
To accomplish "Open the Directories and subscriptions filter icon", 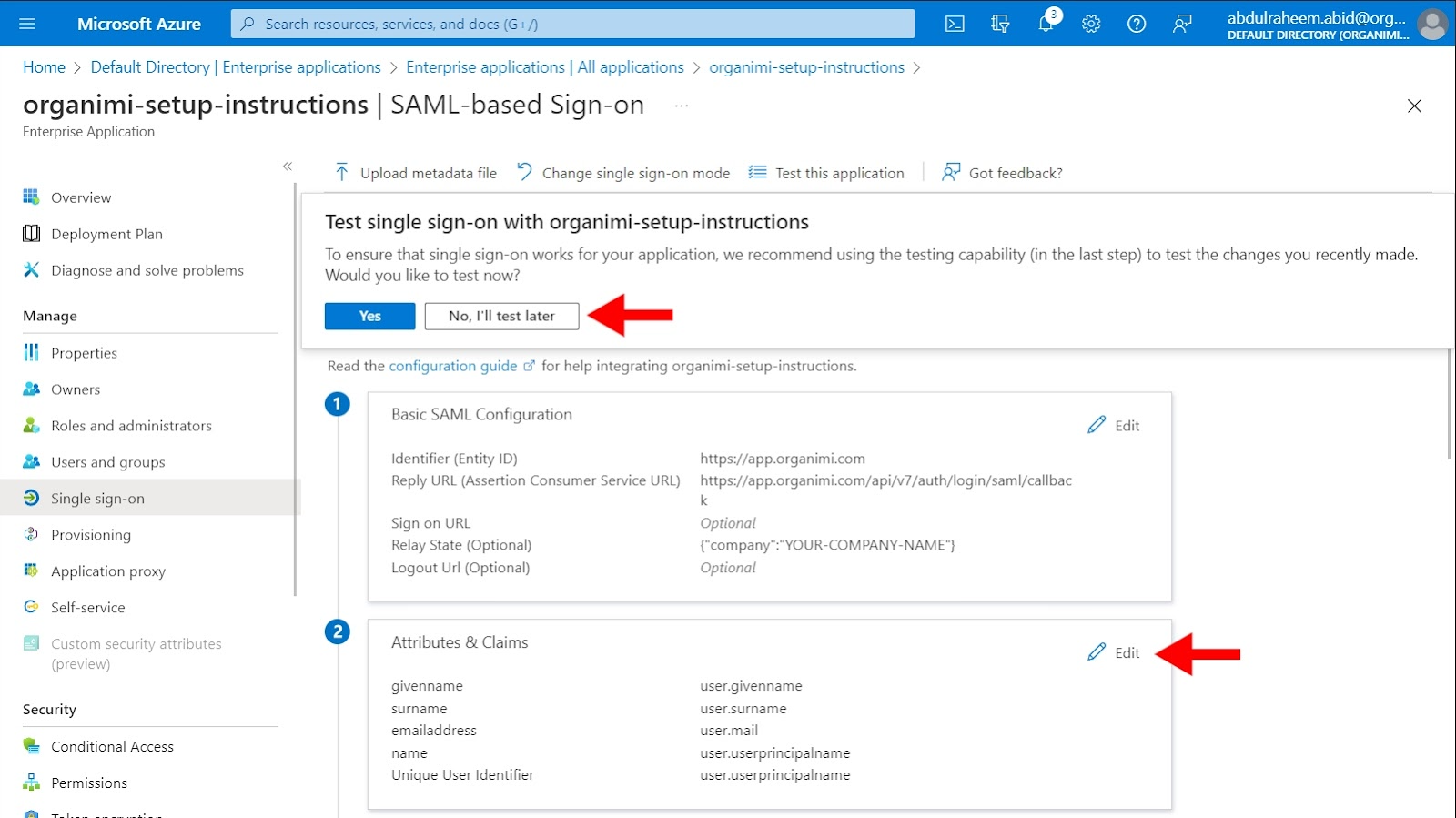I will click(x=1000, y=24).
